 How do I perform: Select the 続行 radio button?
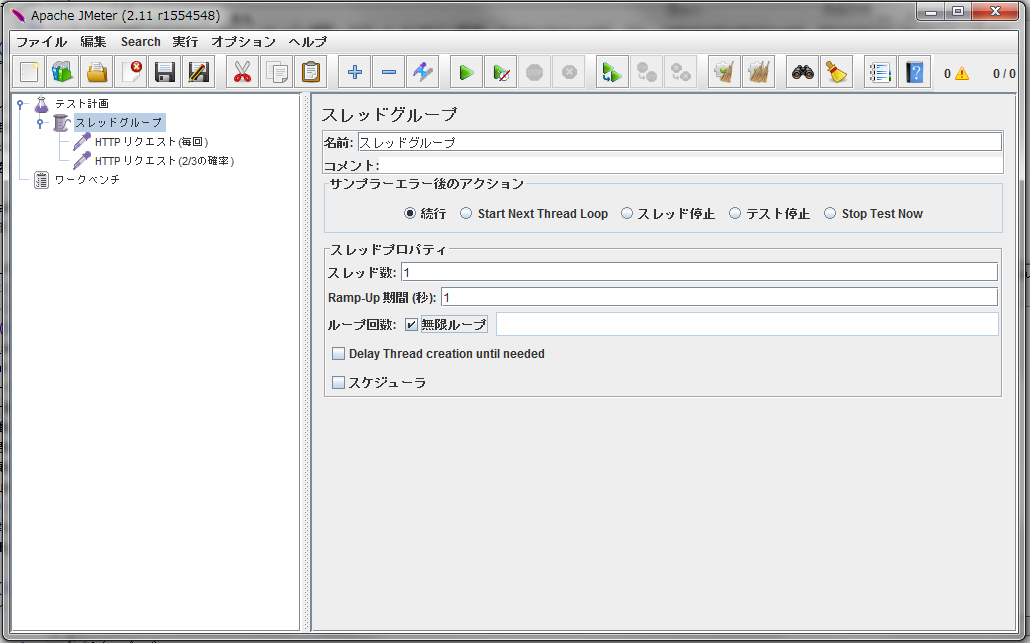tap(410, 213)
